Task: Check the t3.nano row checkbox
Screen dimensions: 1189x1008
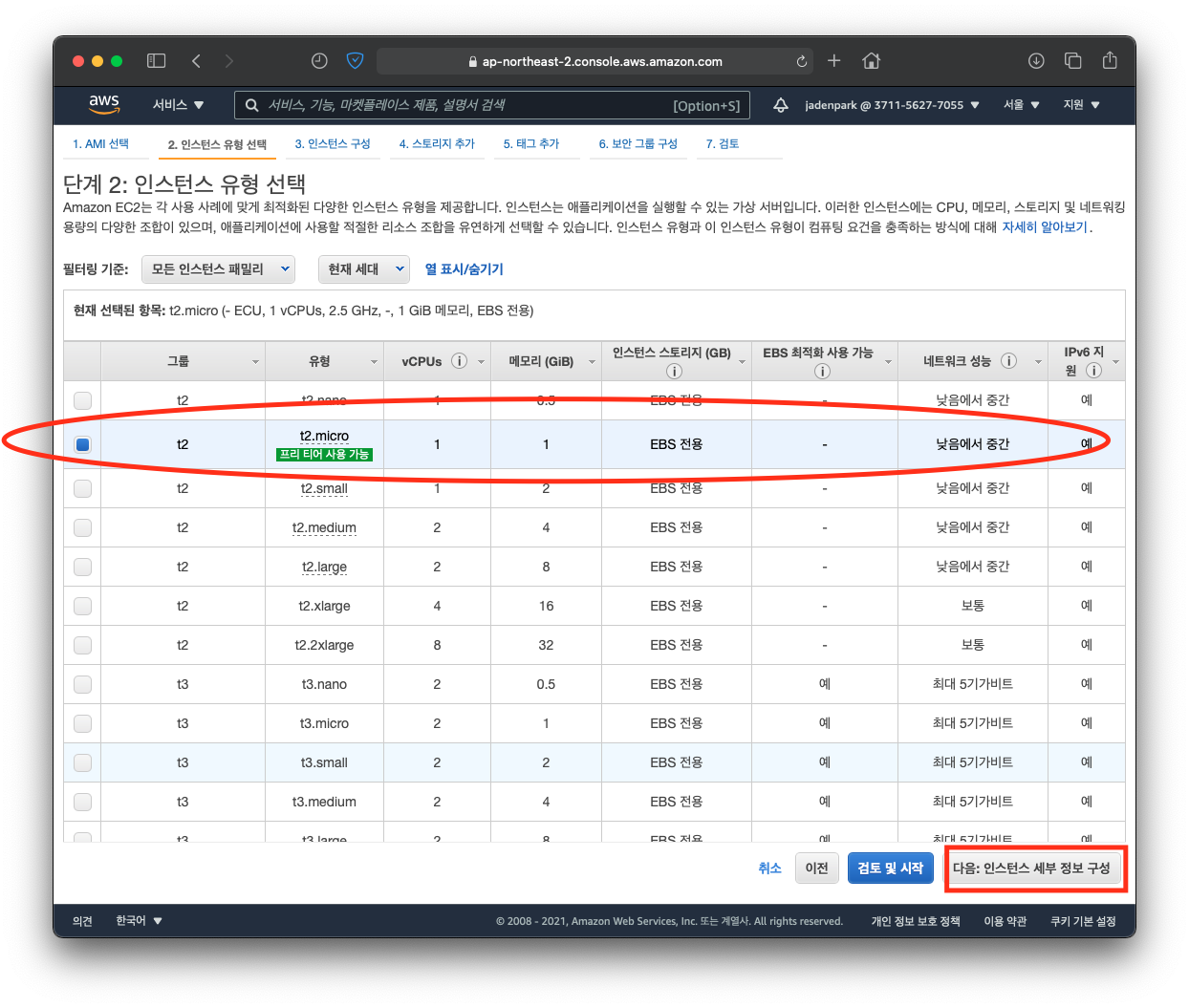Action: (x=83, y=684)
